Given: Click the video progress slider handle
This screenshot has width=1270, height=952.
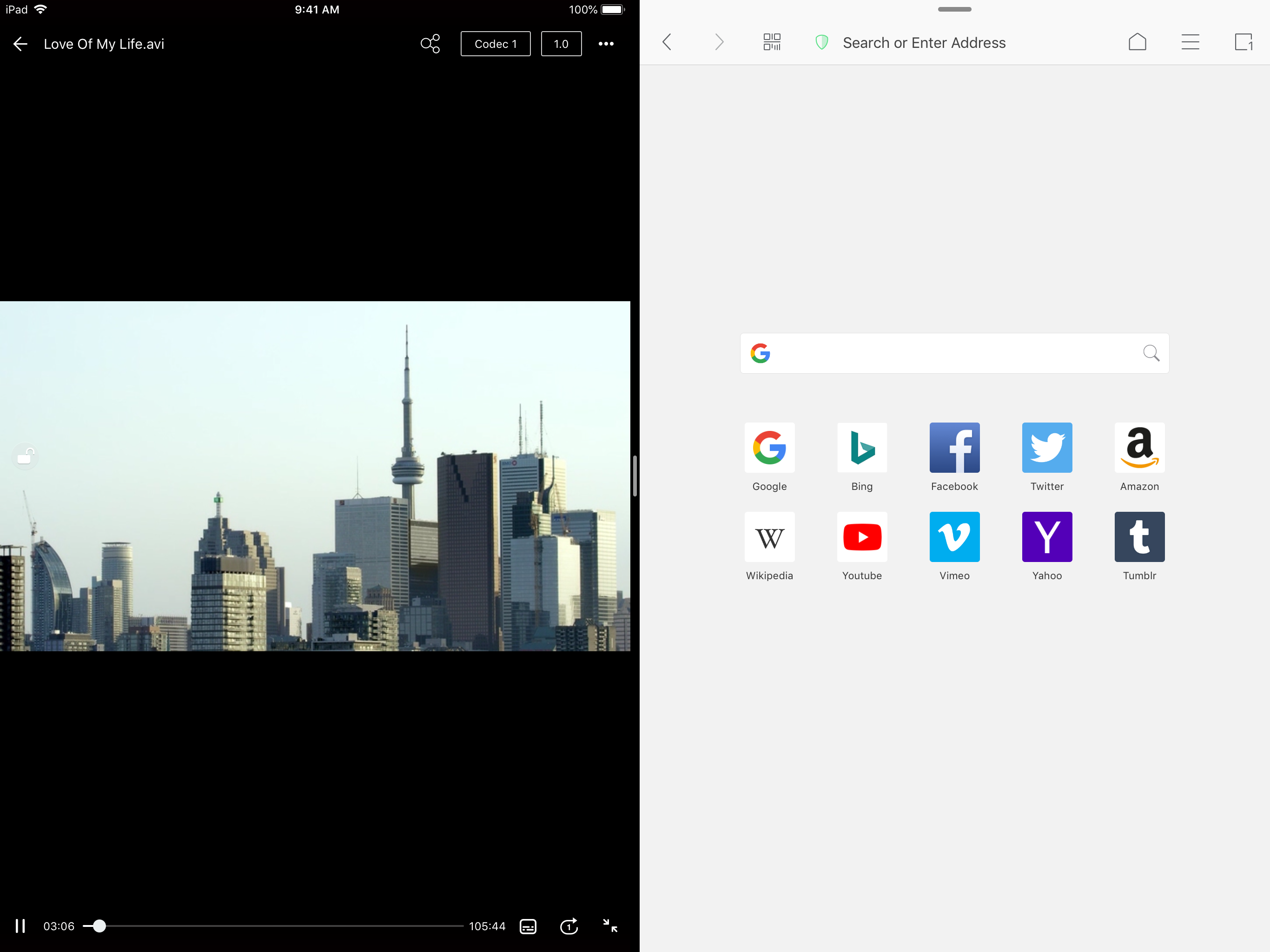Looking at the screenshot, I should coord(99,926).
